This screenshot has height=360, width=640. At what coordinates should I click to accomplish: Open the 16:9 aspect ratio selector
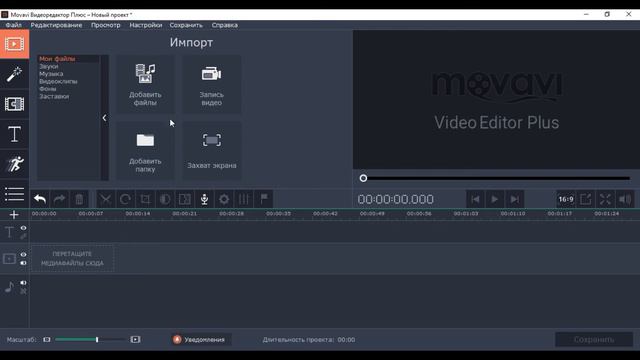[x=566, y=199]
